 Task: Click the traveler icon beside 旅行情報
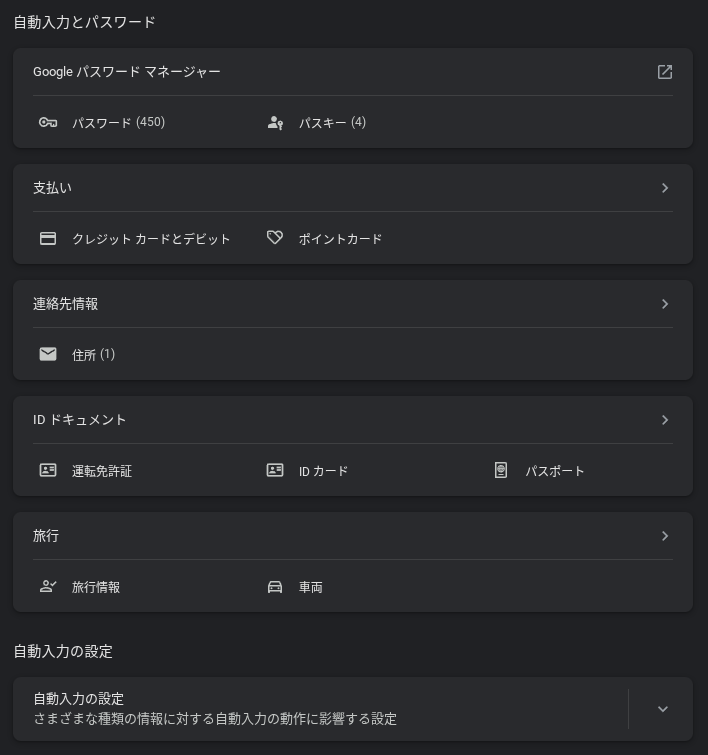(48, 587)
